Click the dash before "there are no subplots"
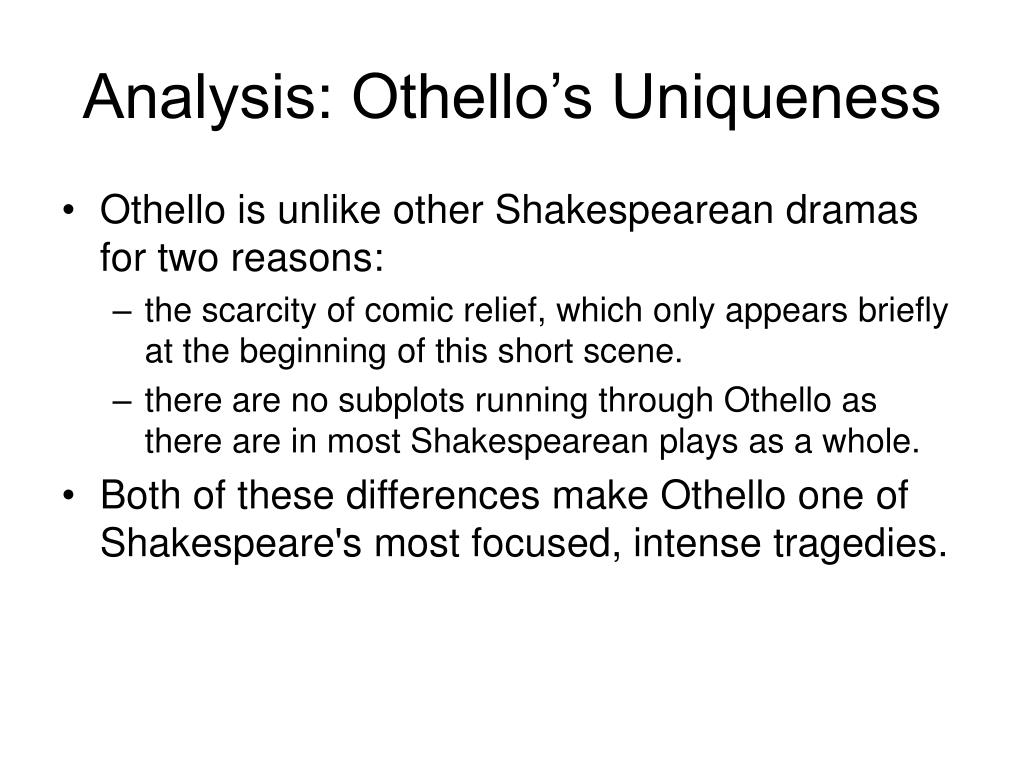The width and height of the screenshot is (1024, 768). pos(121,402)
